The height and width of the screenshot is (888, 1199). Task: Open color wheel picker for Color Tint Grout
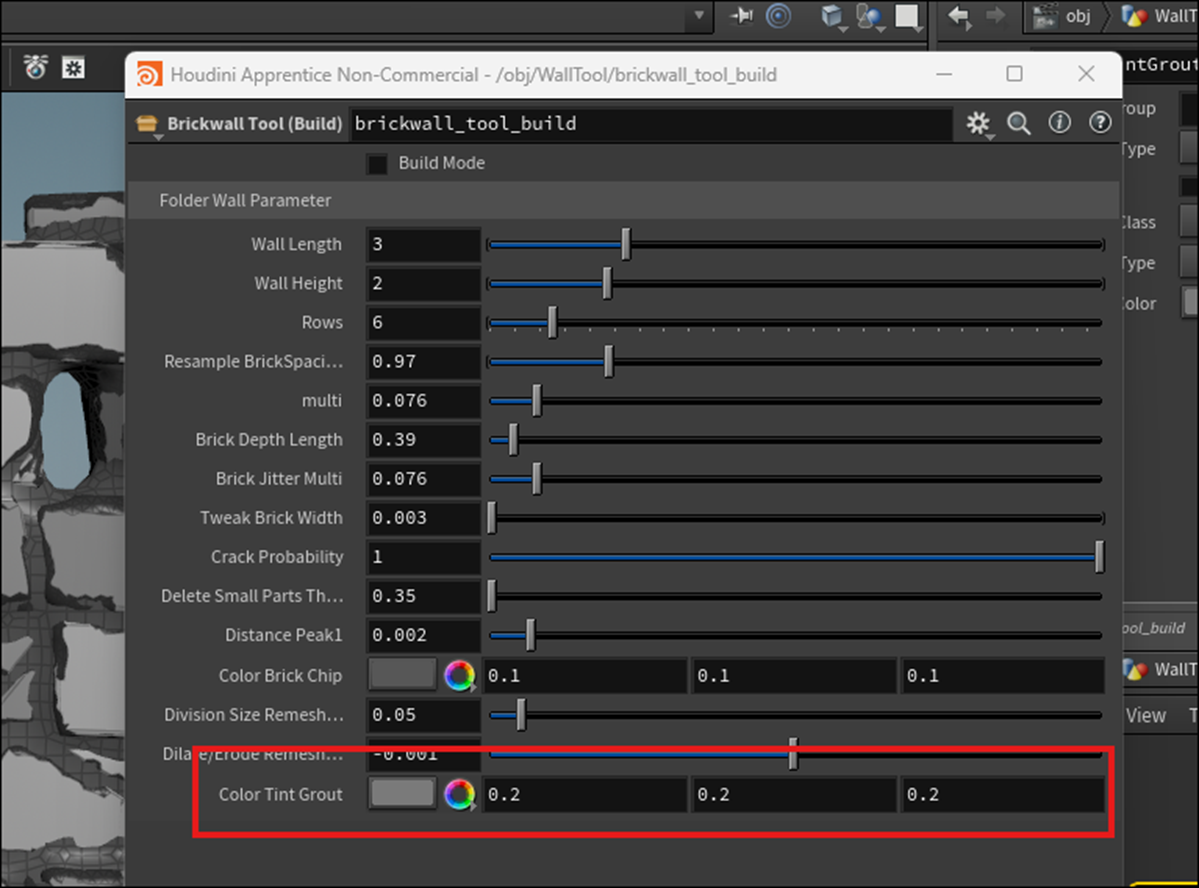coord(460,795)
